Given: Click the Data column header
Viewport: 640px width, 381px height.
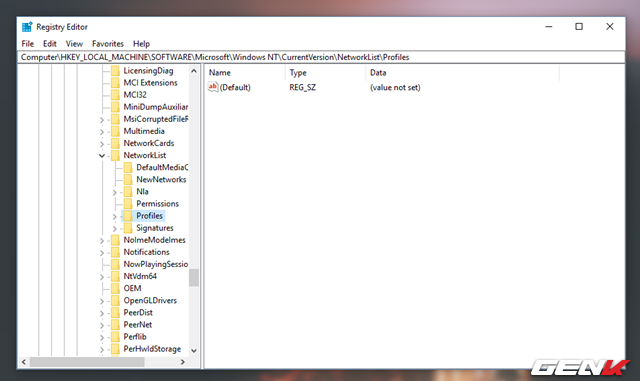Looking at the screenshot, I should [x=462, y=73].
